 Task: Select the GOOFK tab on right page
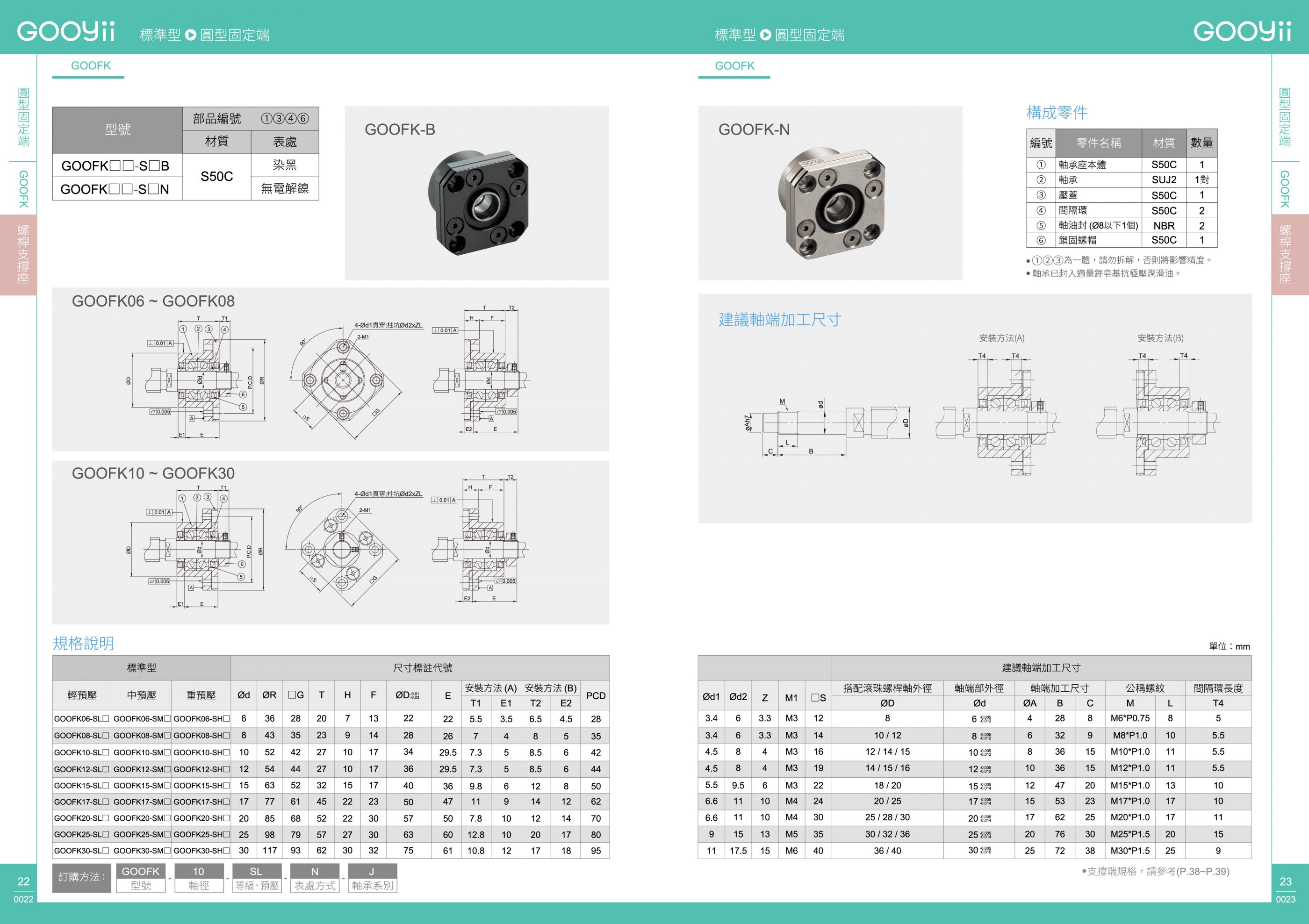pyautogui.click(x=734, y=66)
